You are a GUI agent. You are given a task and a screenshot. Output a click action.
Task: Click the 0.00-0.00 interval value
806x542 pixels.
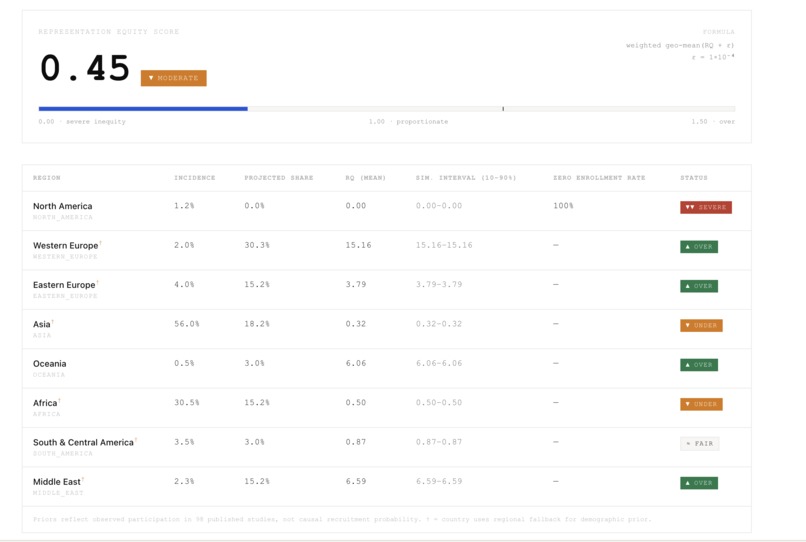[439, 206]
